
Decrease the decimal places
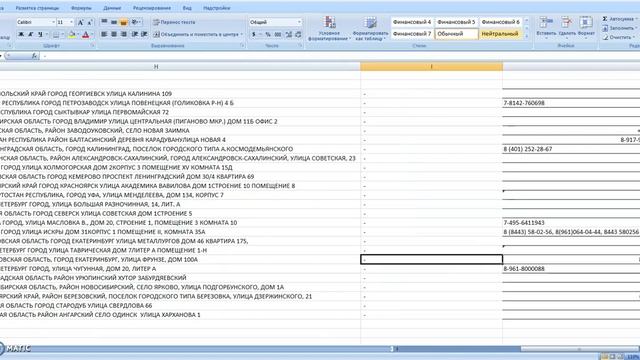(298, 35)
